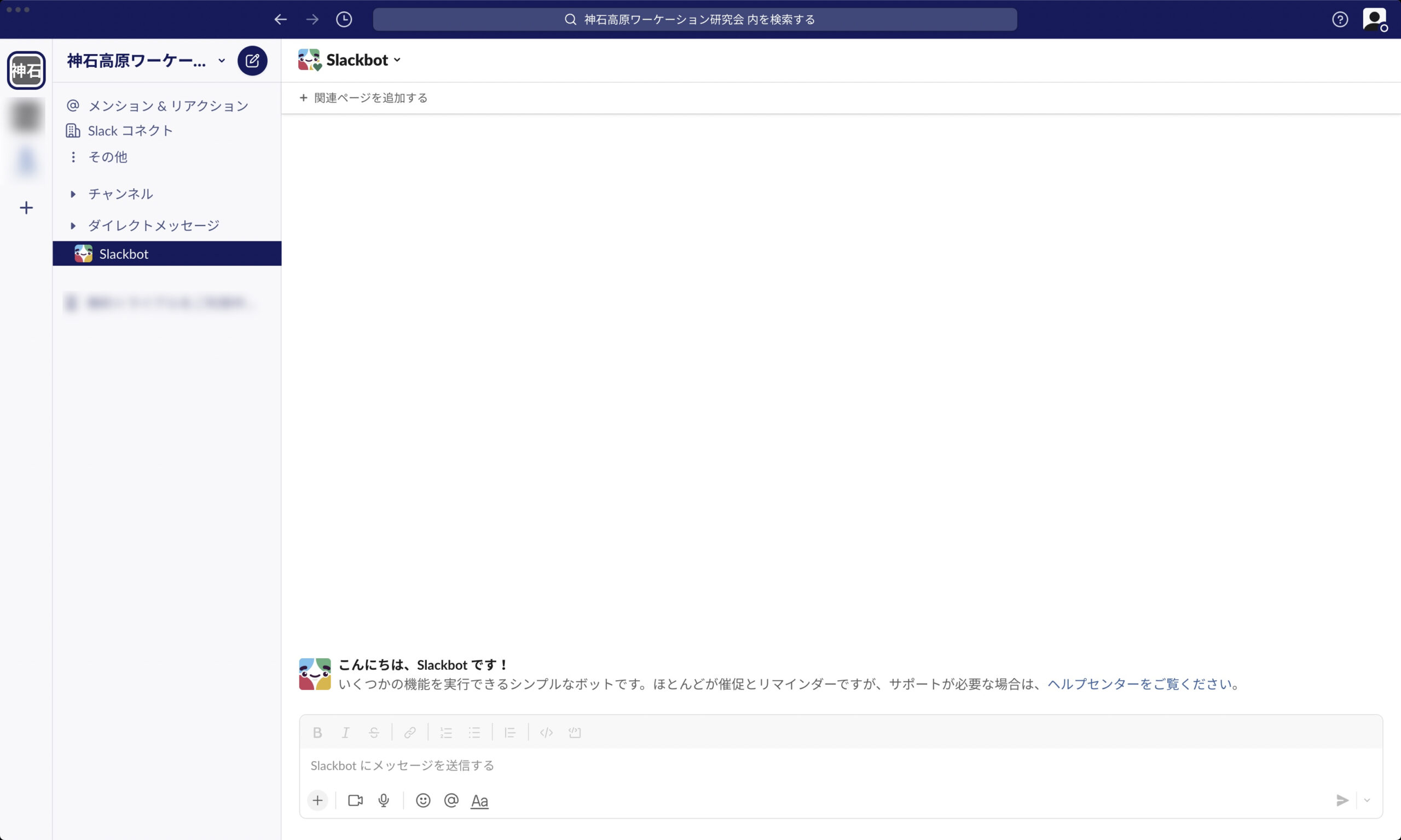The height and width of the screenshot is (840, 1401).
Task: Open send options dropdown arrow
Action: [x=1367, y=801]
